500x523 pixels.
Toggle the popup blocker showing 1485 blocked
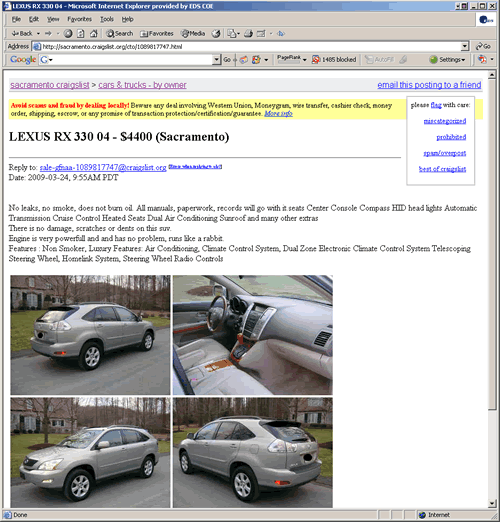334,60
